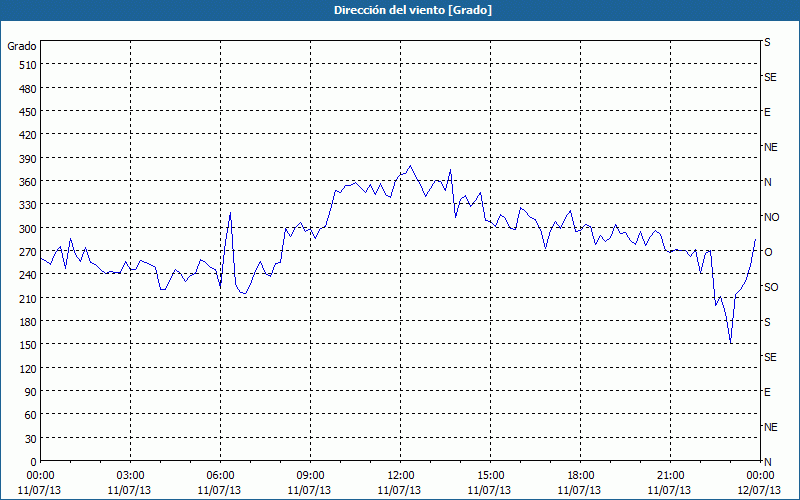Viewport: 800px width, 500px height.
Task: Click the 'O' compass label on right axis
Action: pos(768,252)
